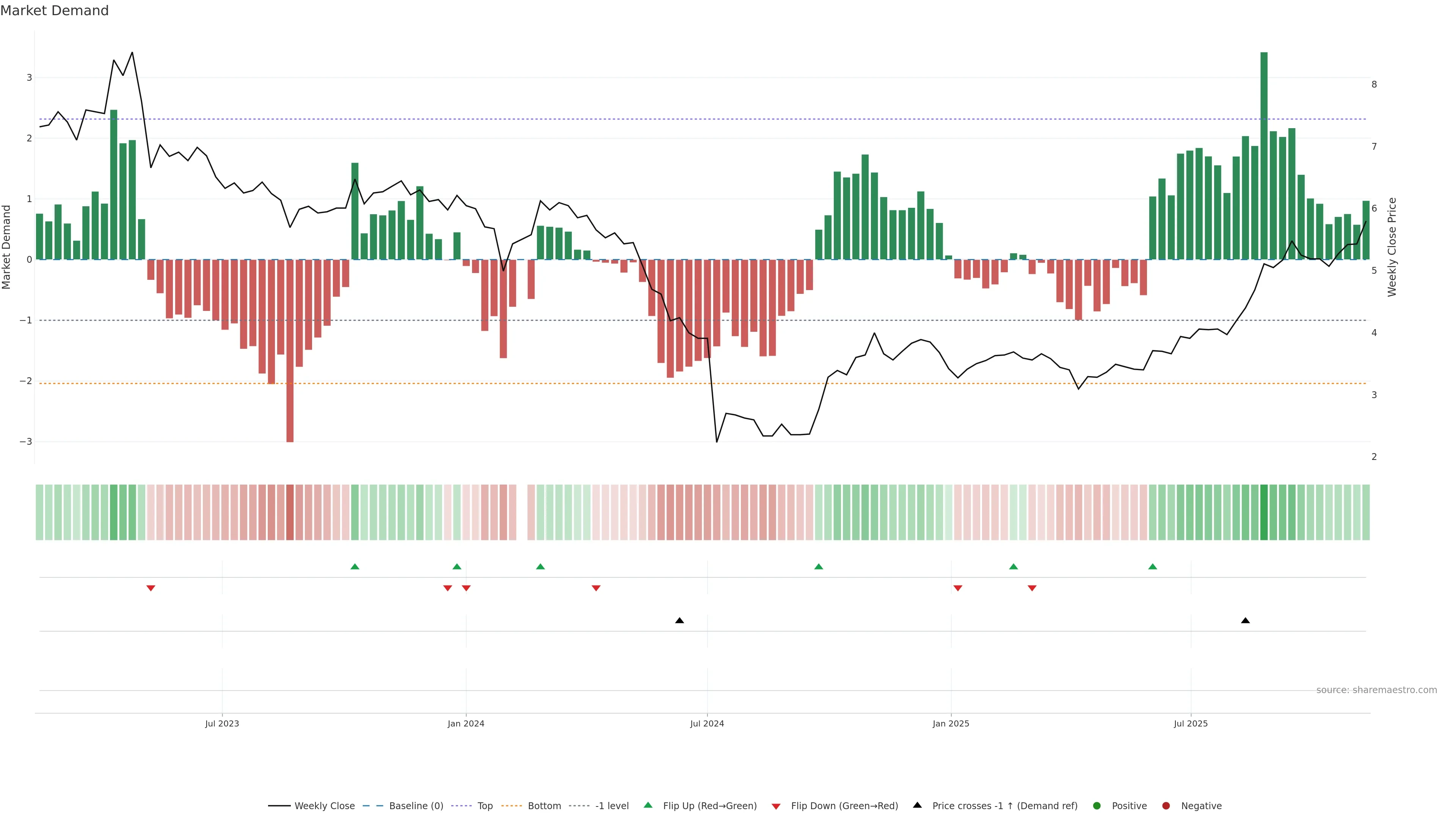This screenshot has width=1456, height=819.
Task: Click the Jan 2024 x-axis label
Action: coord(466,723)
